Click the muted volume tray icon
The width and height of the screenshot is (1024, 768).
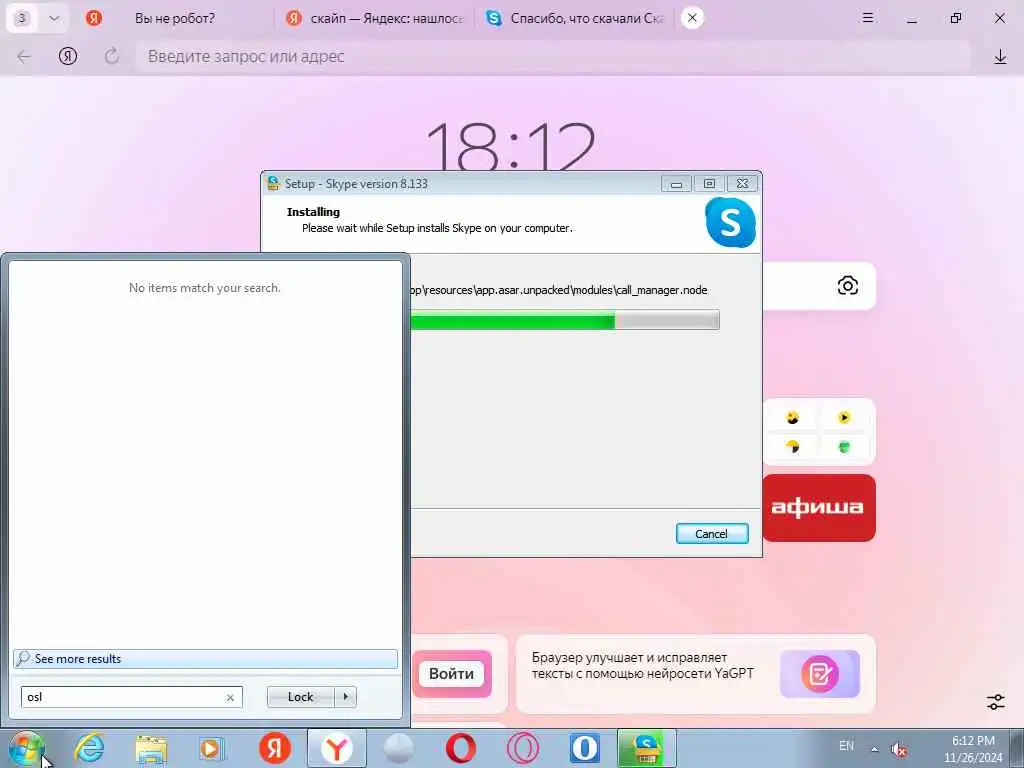(899, 749)
